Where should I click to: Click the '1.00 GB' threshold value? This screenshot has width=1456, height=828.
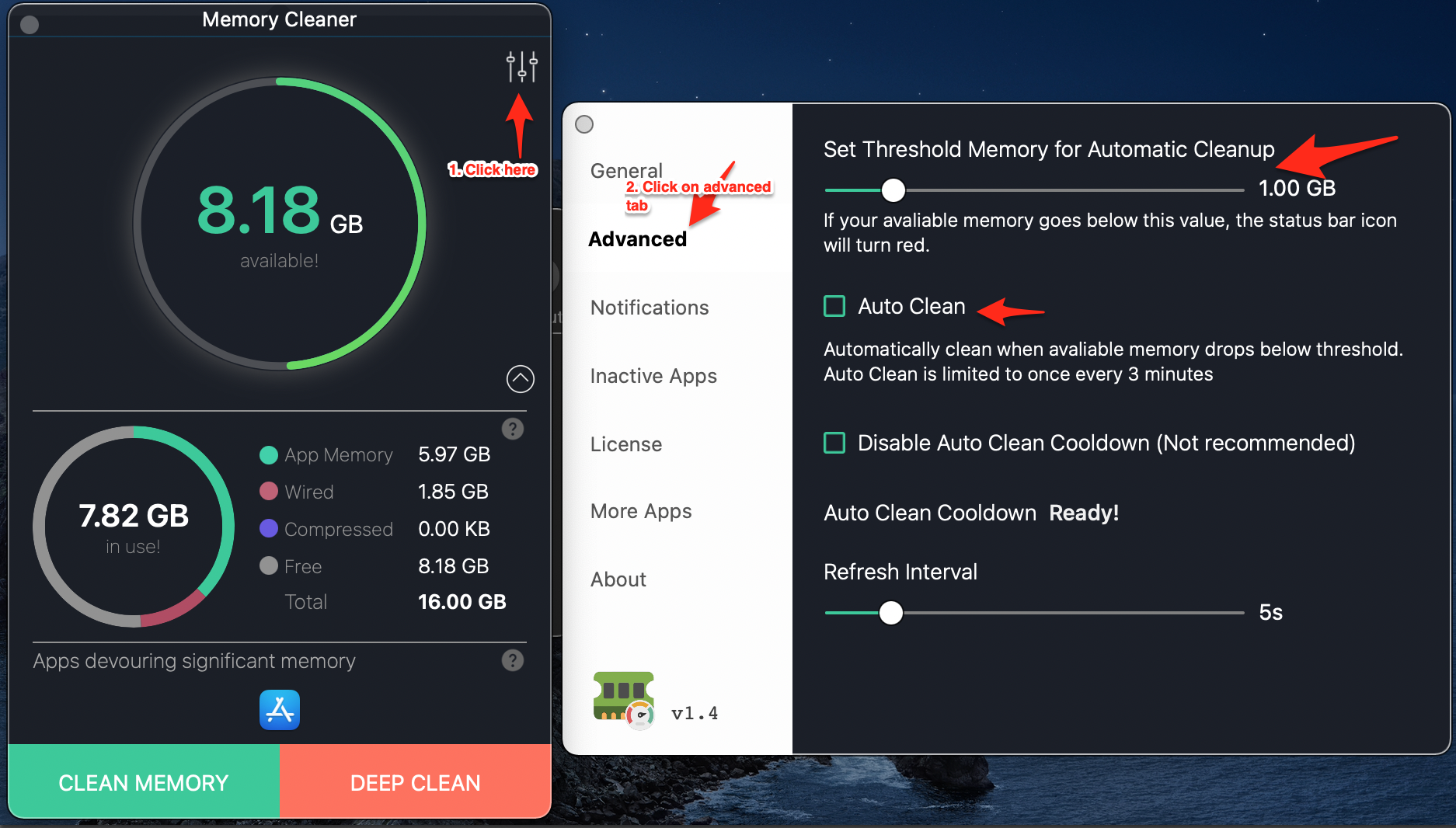coord(1297,188)
